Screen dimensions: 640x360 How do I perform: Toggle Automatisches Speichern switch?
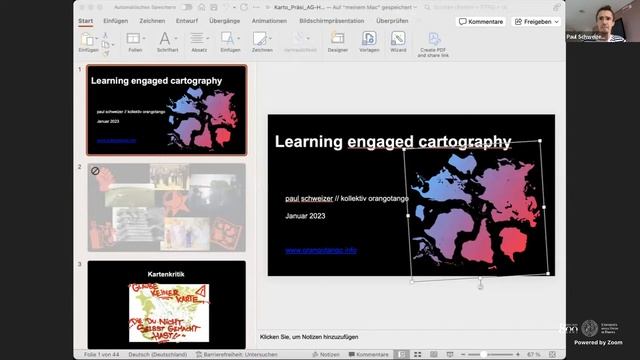tap(187, 7)
